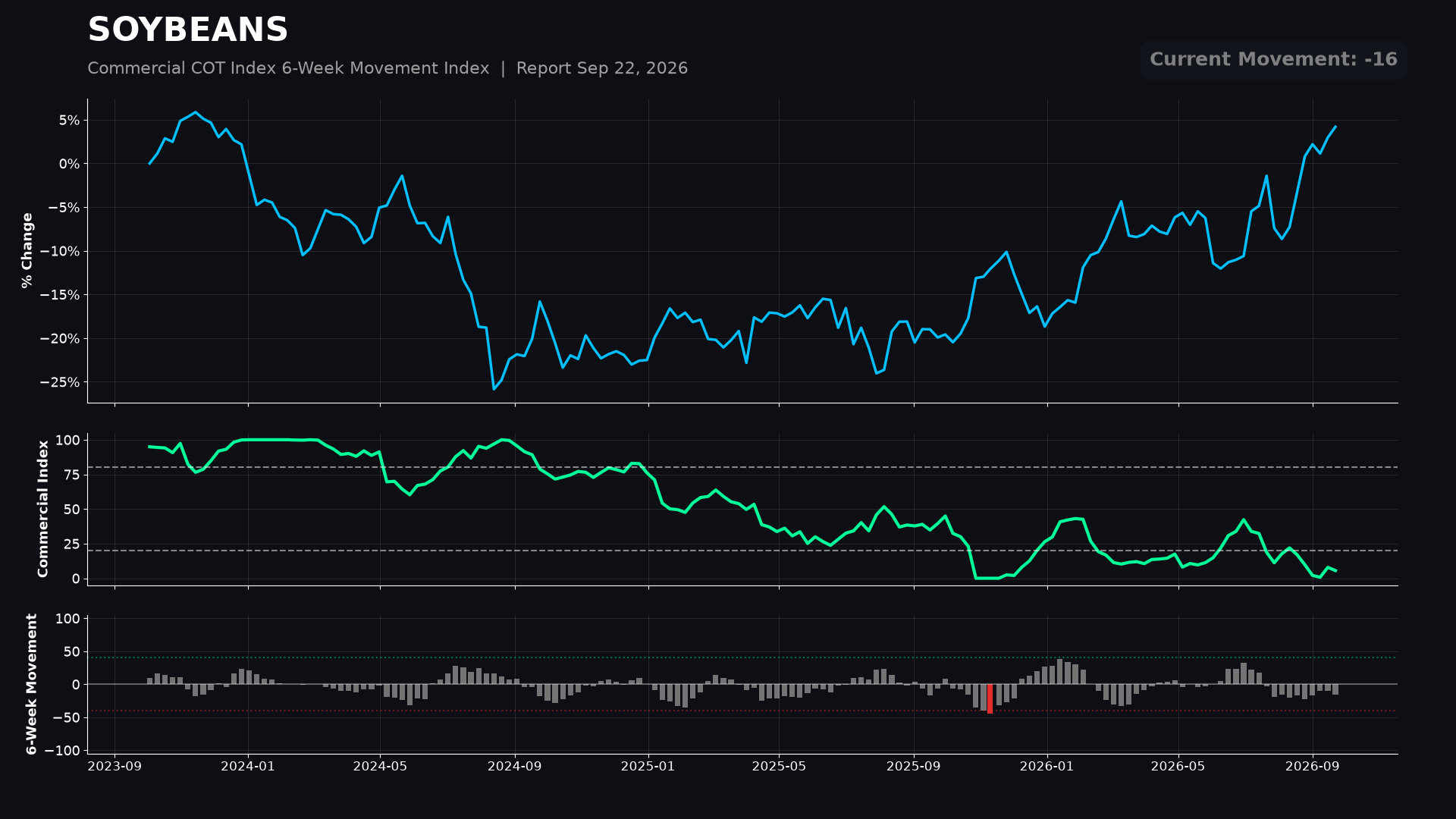
Task: Click the Report Sep 22, 2026 subtitle text
Action: (x=602, y=68)
